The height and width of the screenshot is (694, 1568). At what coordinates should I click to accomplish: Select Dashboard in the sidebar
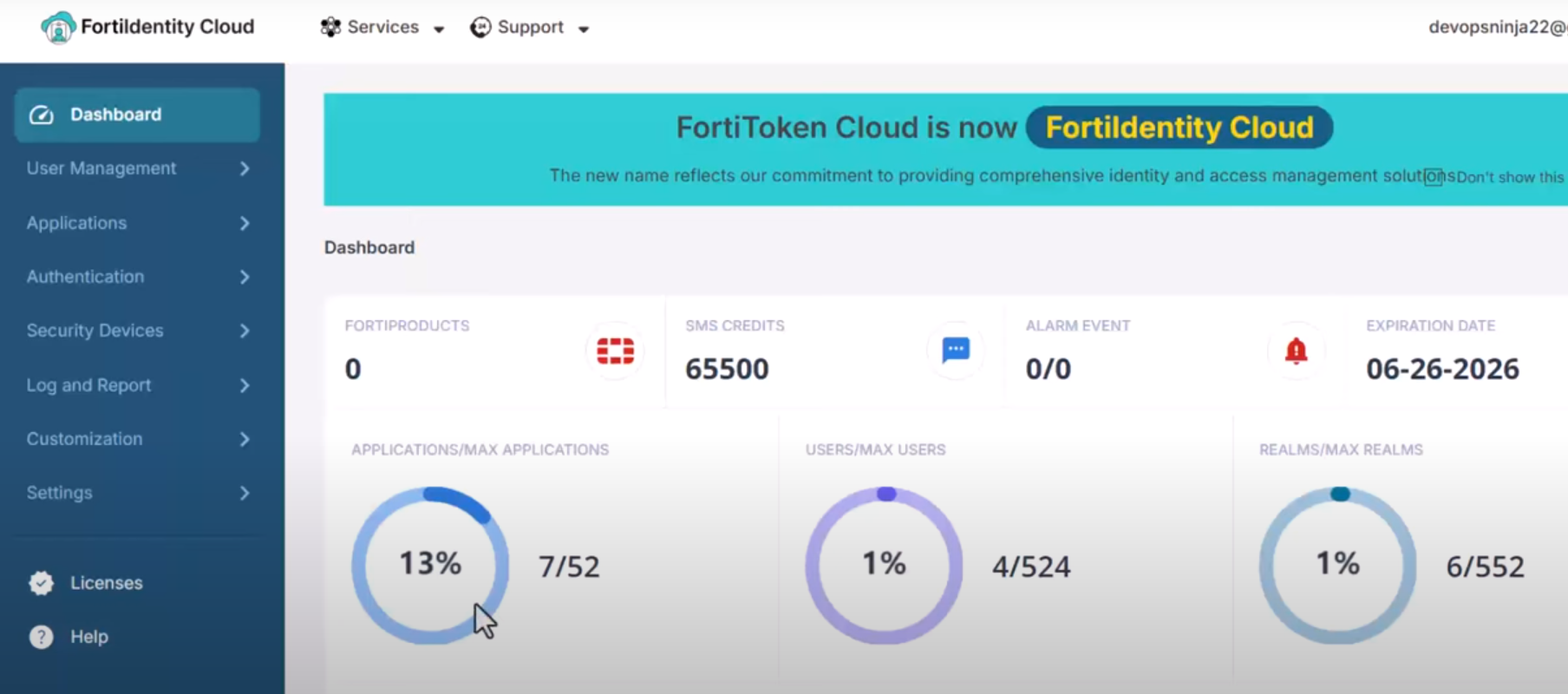(x=137, y=115)
